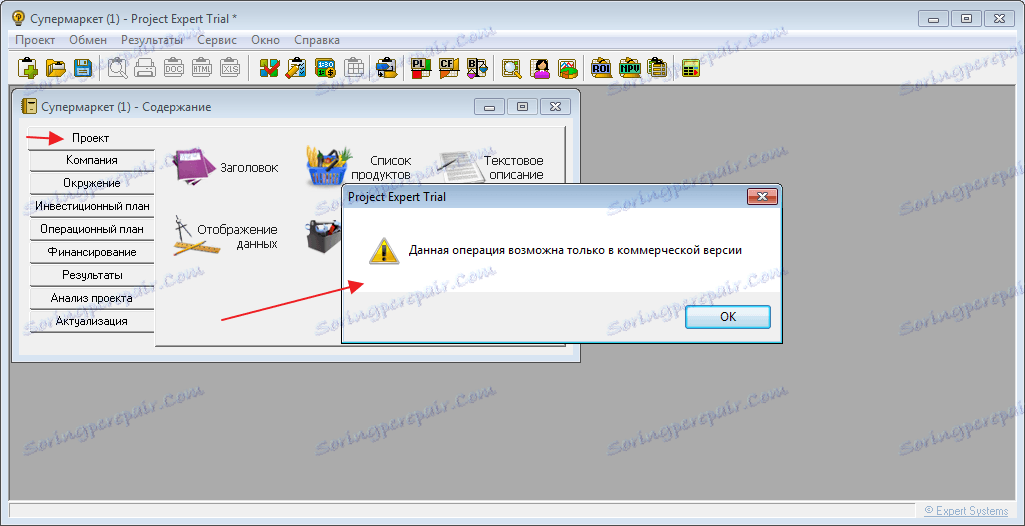Switch to Финансирование section

click(92, 252)
